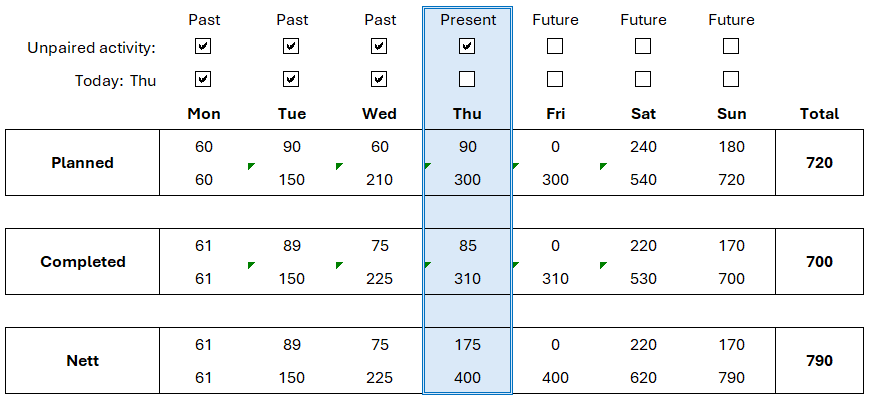Select the Nett Thursday value 175
Image resolution: width=872 pixels, height=401 pixels.
(x=467, y=345)
